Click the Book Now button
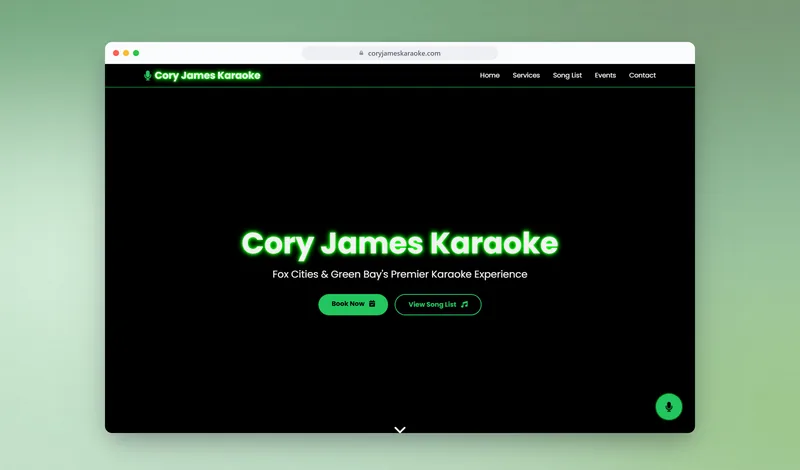Screen dimensions: 800x470 coord(353,304)
